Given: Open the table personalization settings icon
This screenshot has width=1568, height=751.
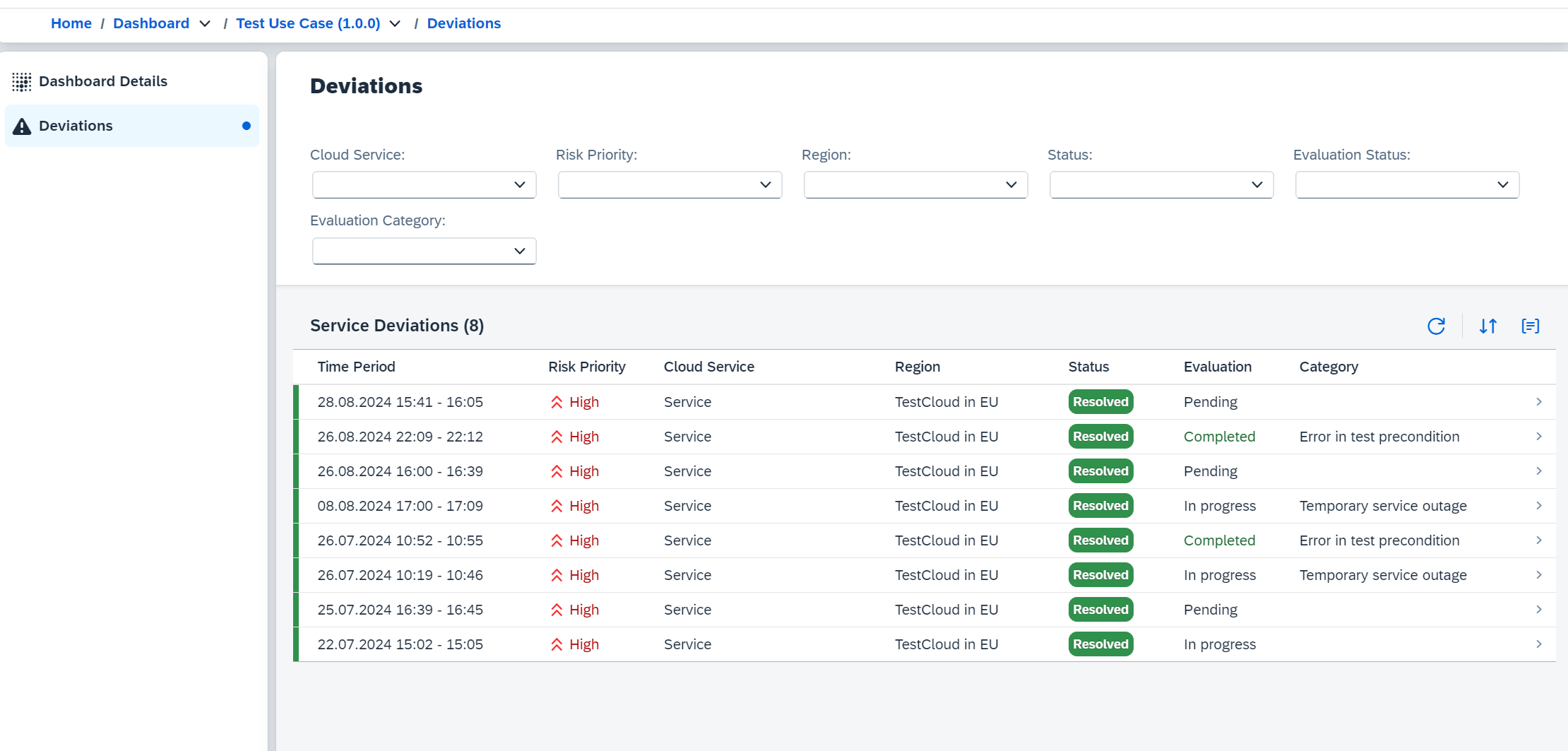Looking at the screenshot, I should coord(1531,326).
